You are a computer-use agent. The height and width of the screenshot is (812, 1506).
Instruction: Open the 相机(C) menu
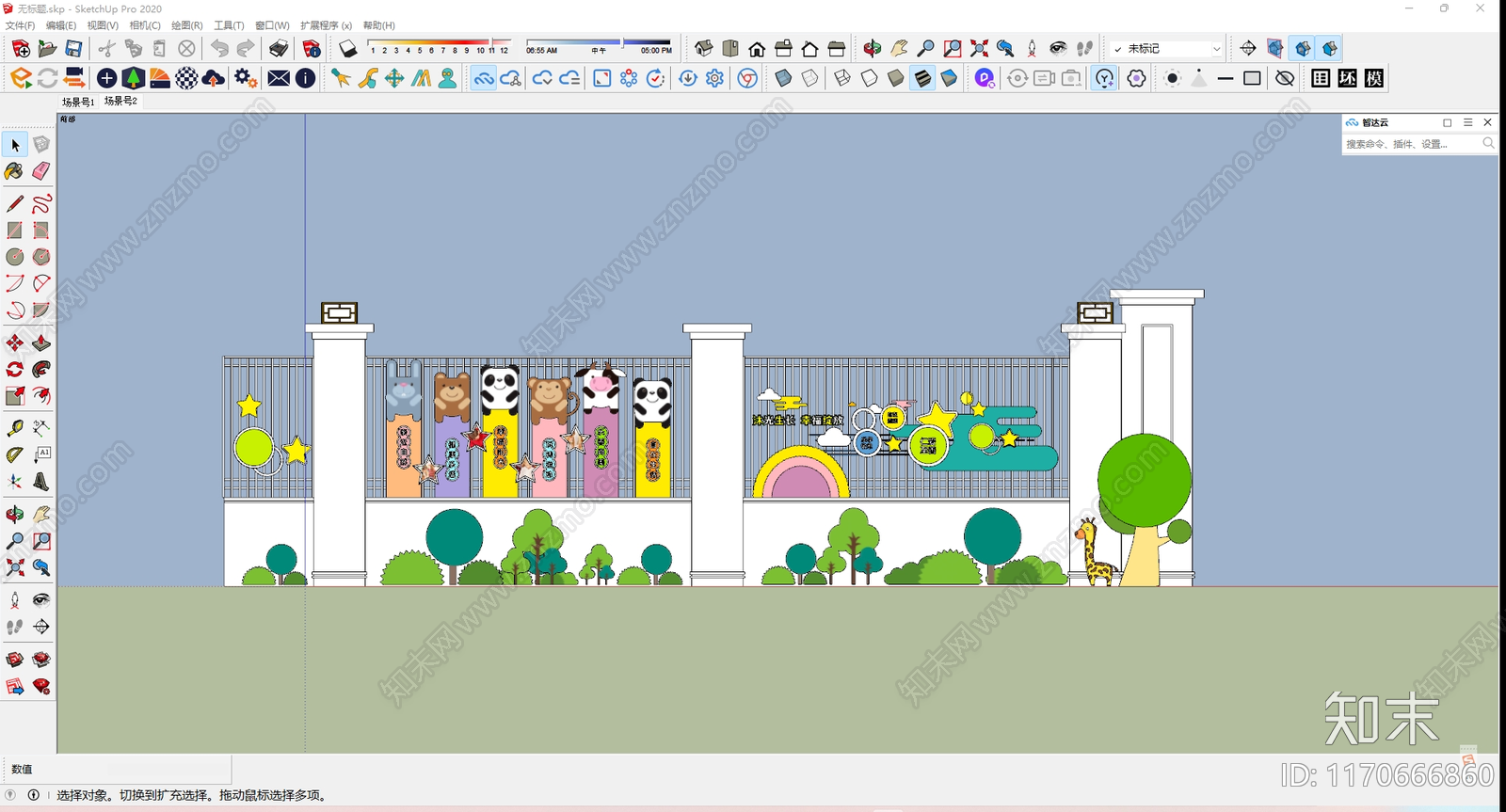145,25
